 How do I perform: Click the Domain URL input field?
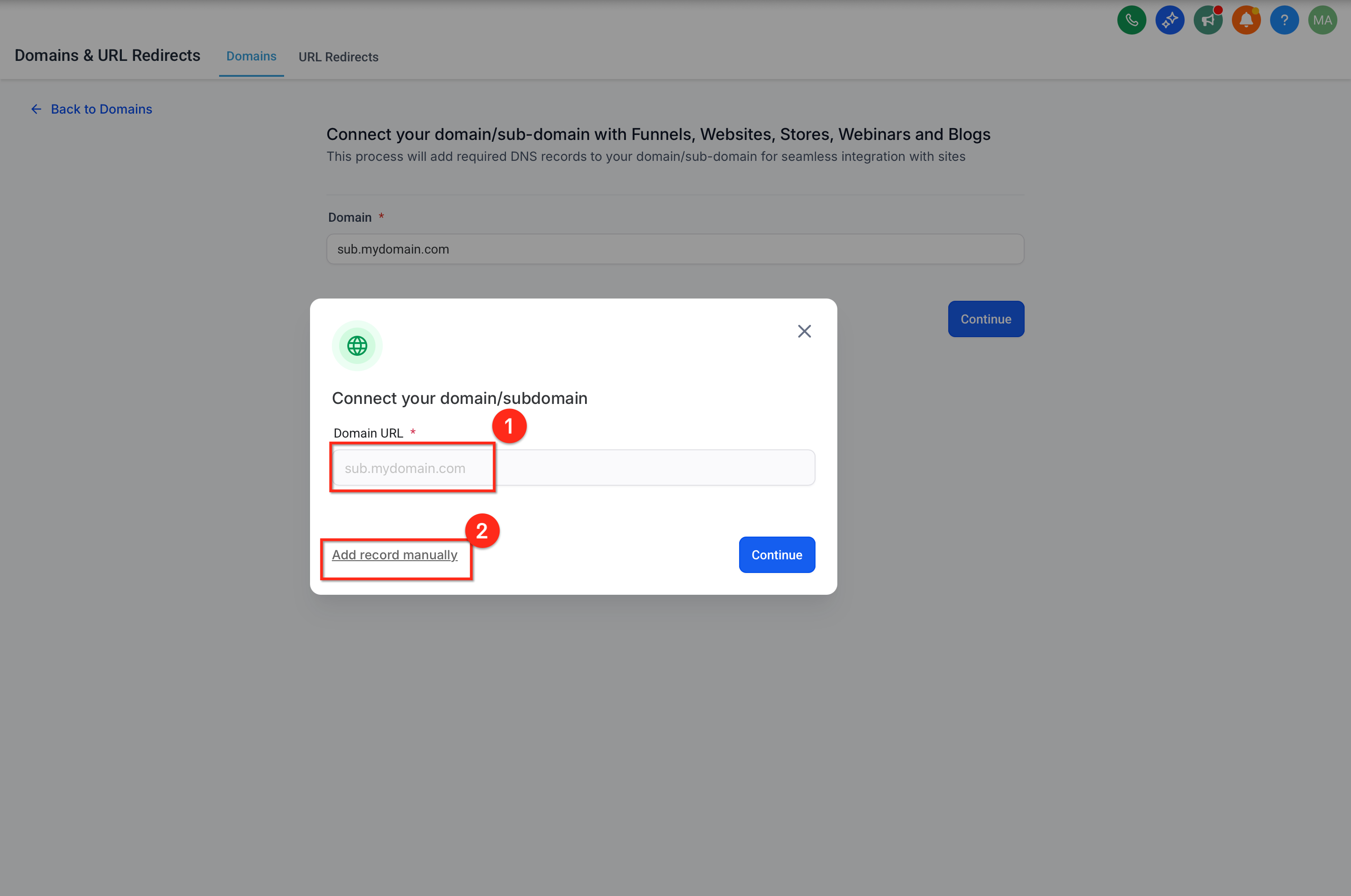click(x=572, y=468)
